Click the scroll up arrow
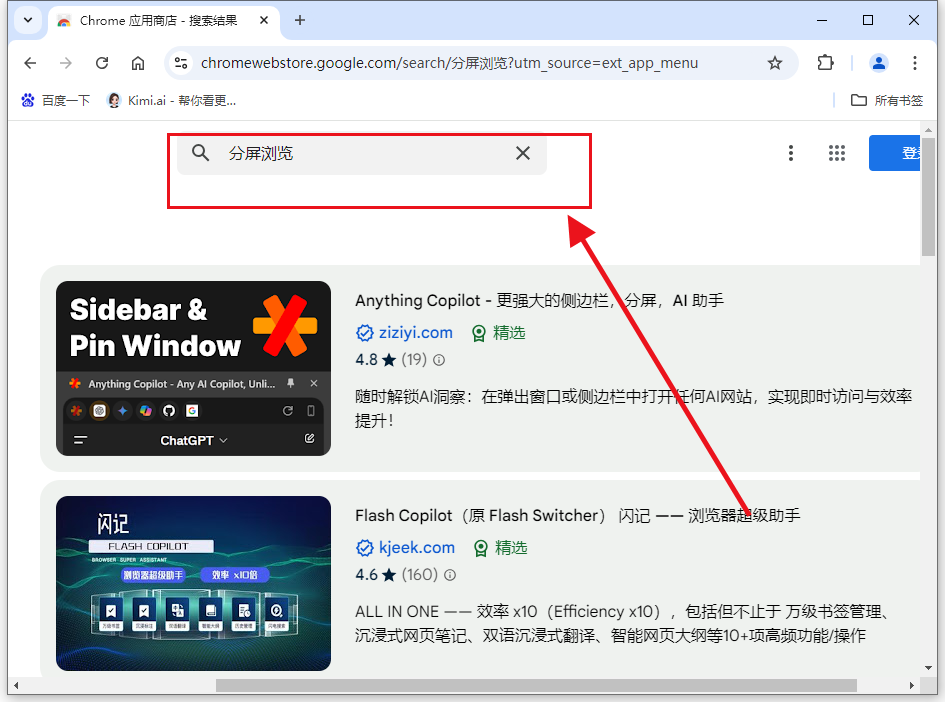945x702 pixels. click(928, 130)
